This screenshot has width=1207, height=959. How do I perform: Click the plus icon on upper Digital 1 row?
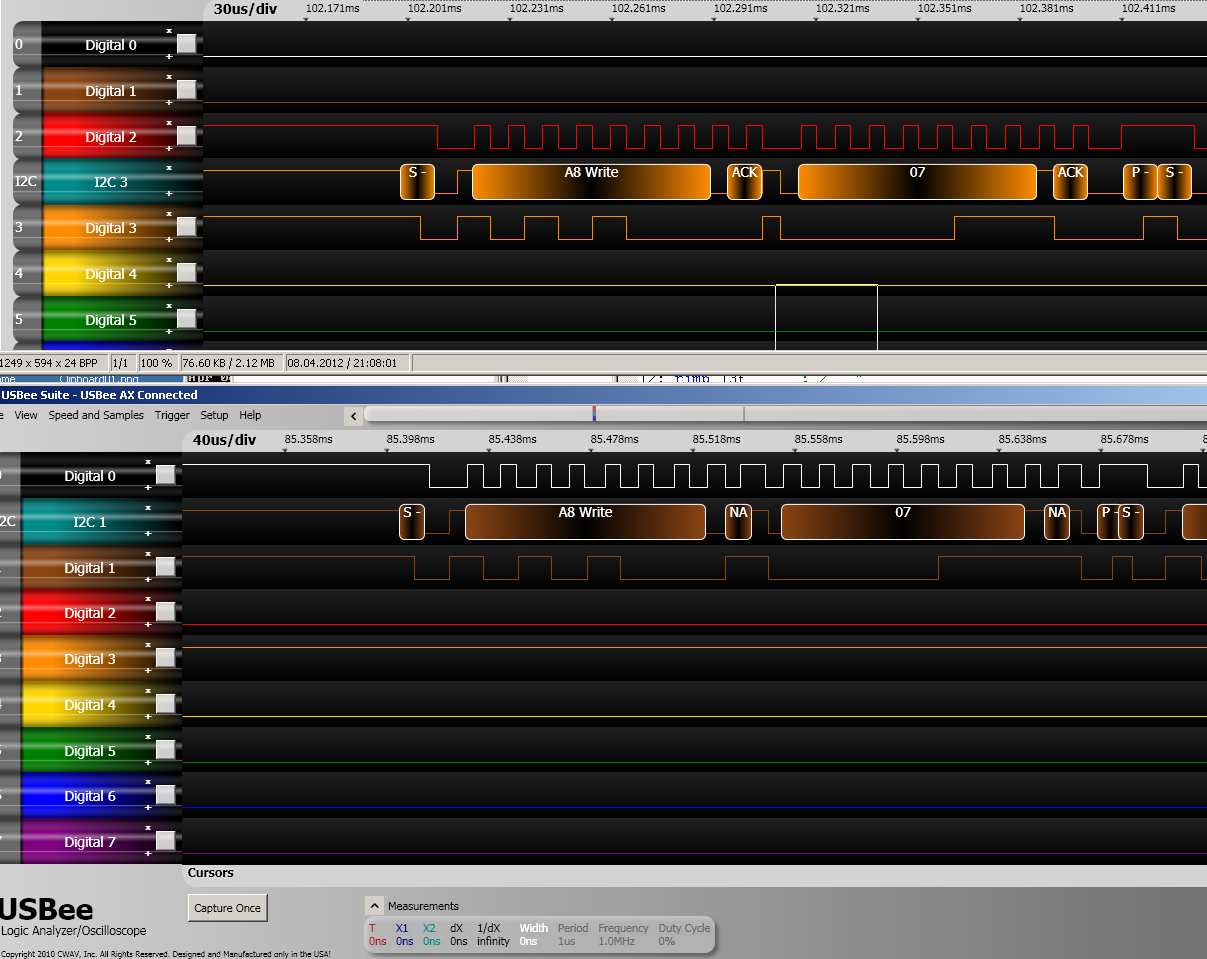point(169,103)
